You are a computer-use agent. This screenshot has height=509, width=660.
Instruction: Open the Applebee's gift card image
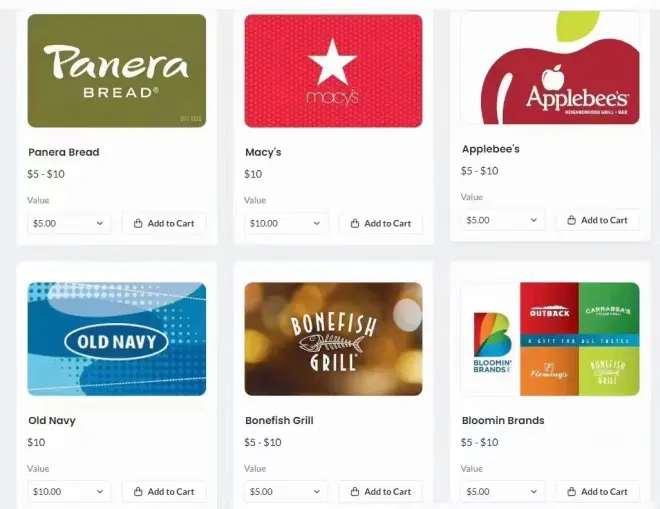[550, 68]
